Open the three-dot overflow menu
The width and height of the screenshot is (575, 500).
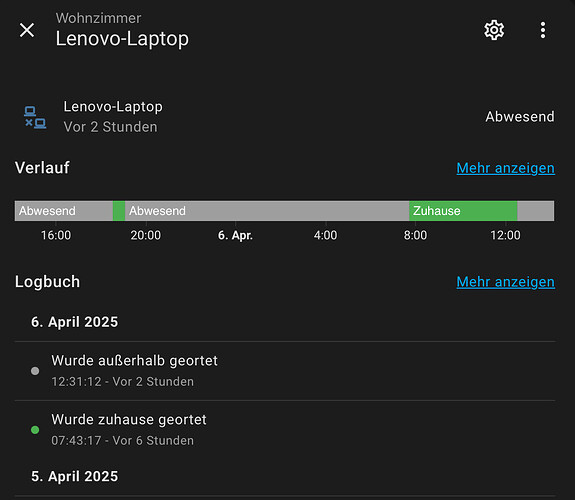543,30
